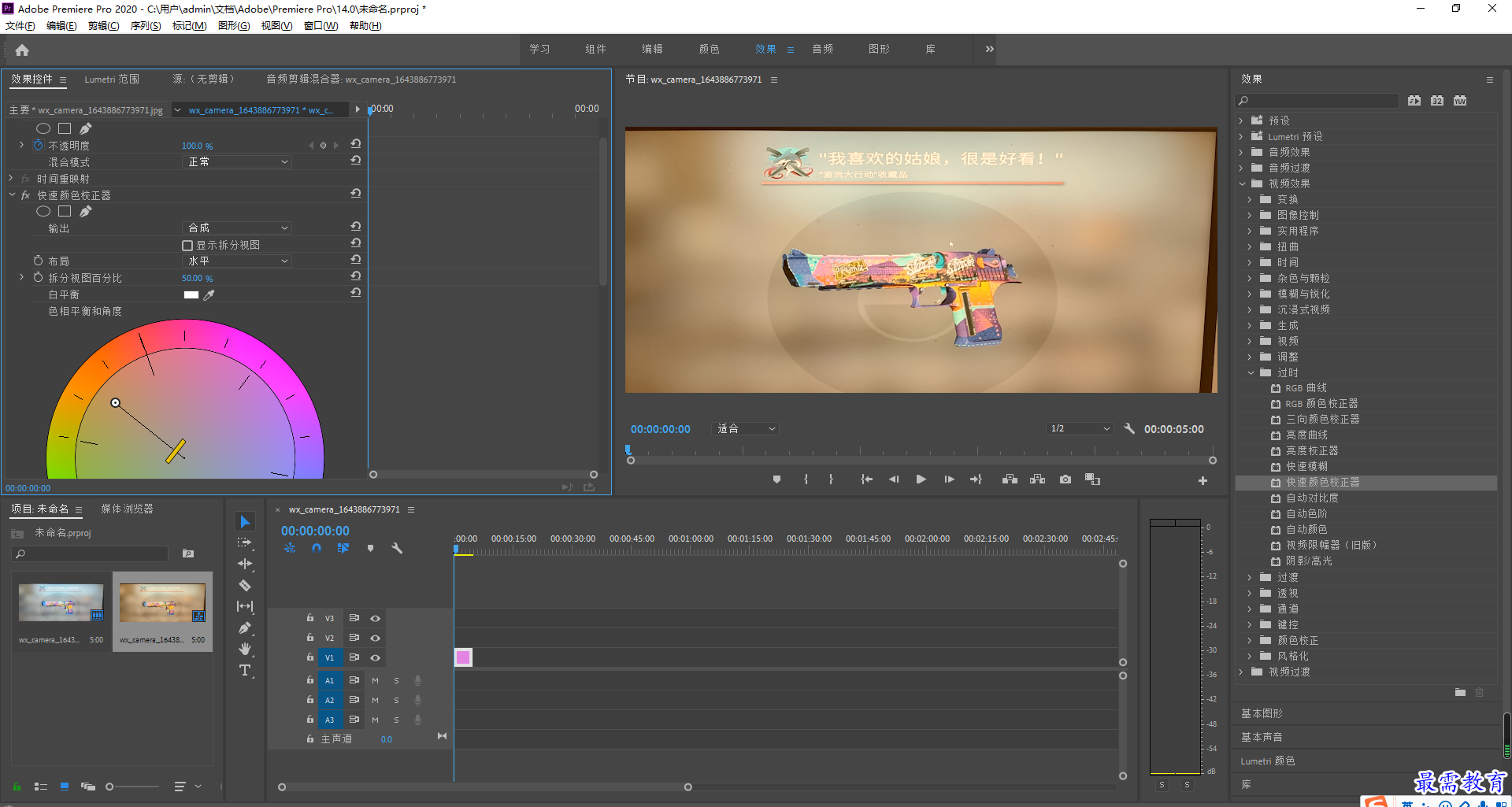Click Go to In point button
Viewport: 1512px width, 807px height.
pos(866,479)
